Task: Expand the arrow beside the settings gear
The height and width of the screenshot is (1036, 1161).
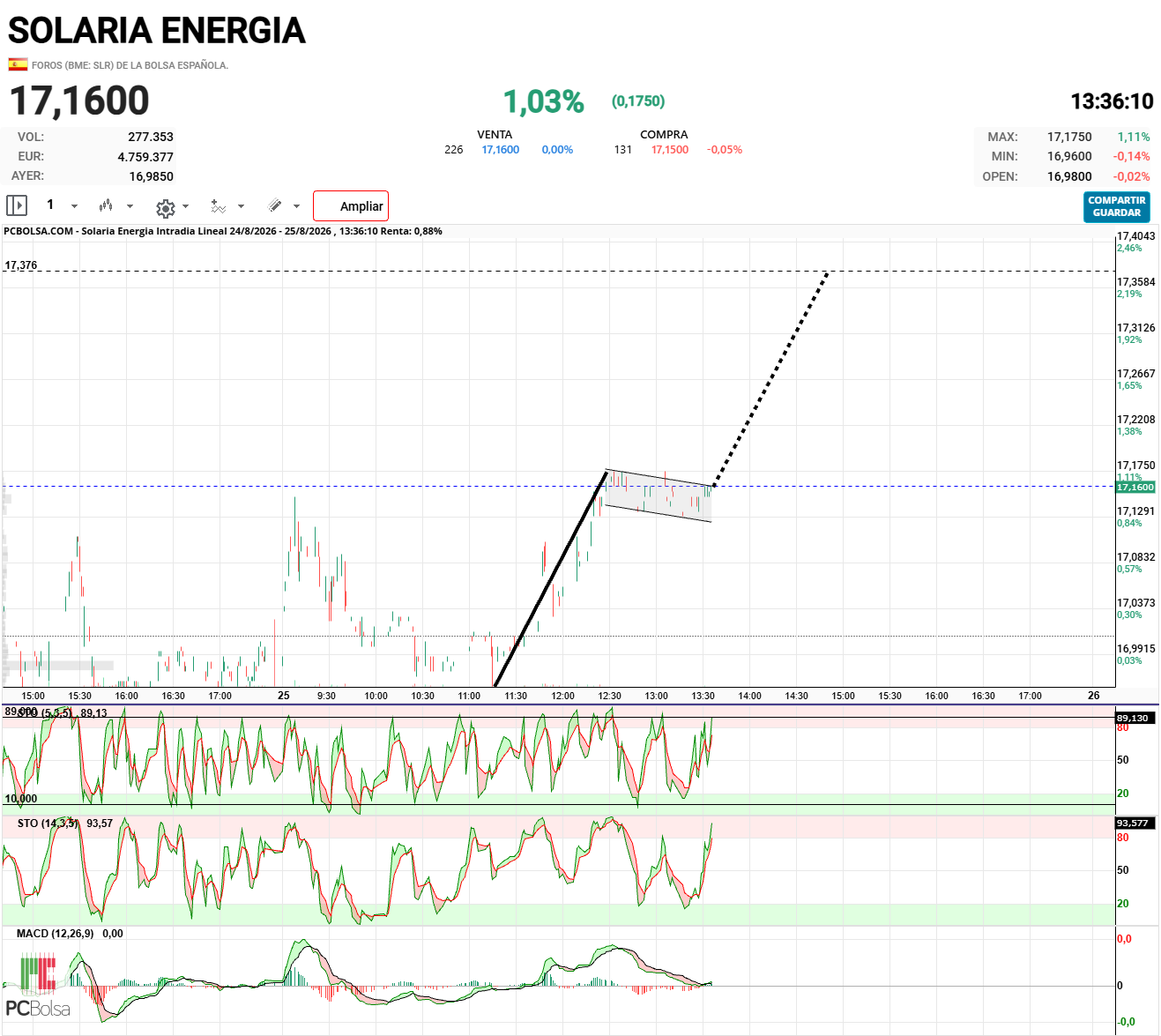Action: [x=185, y=206]
